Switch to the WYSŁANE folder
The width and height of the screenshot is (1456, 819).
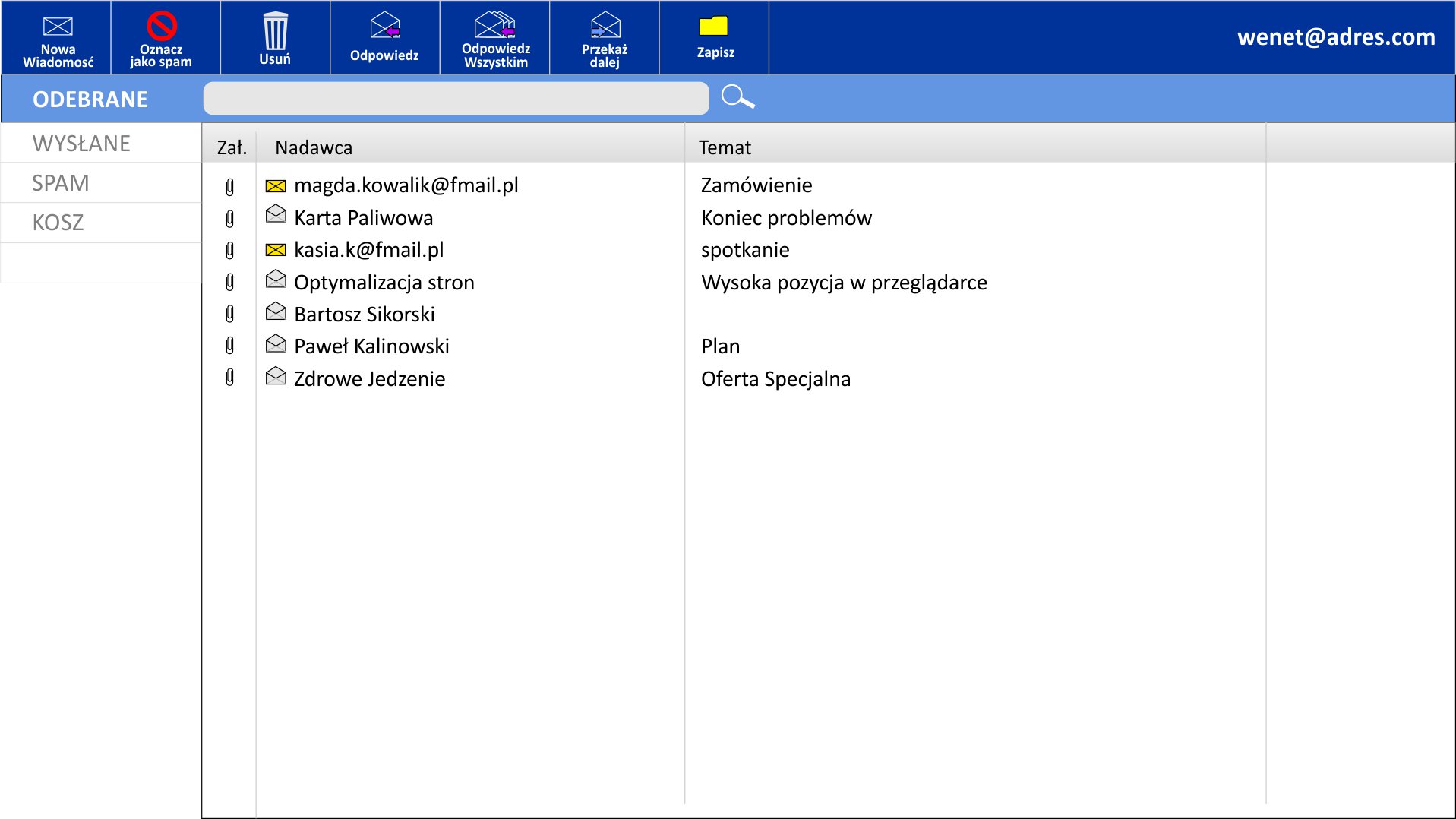pyautogui.click(x=81, y=144)
